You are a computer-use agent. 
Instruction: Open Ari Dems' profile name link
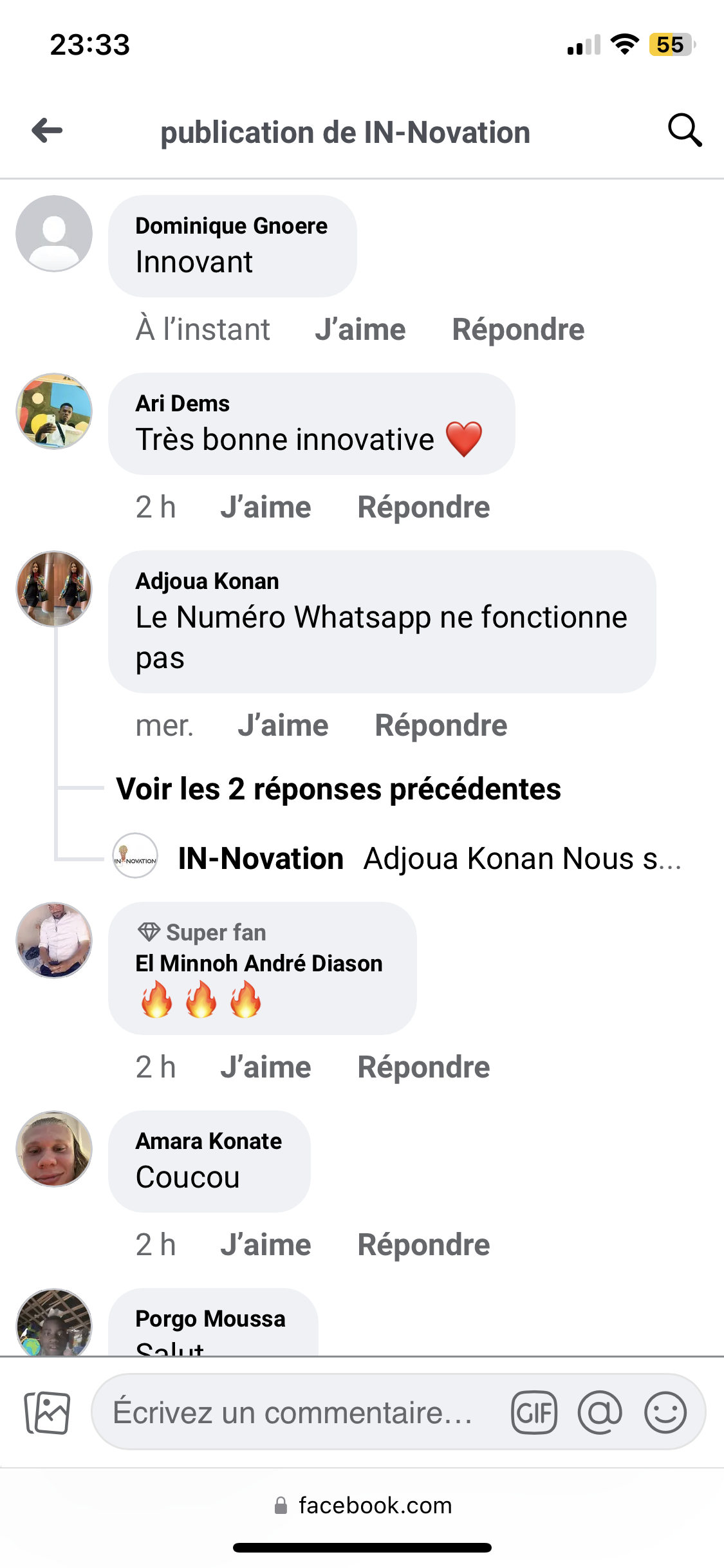[183, 404]
